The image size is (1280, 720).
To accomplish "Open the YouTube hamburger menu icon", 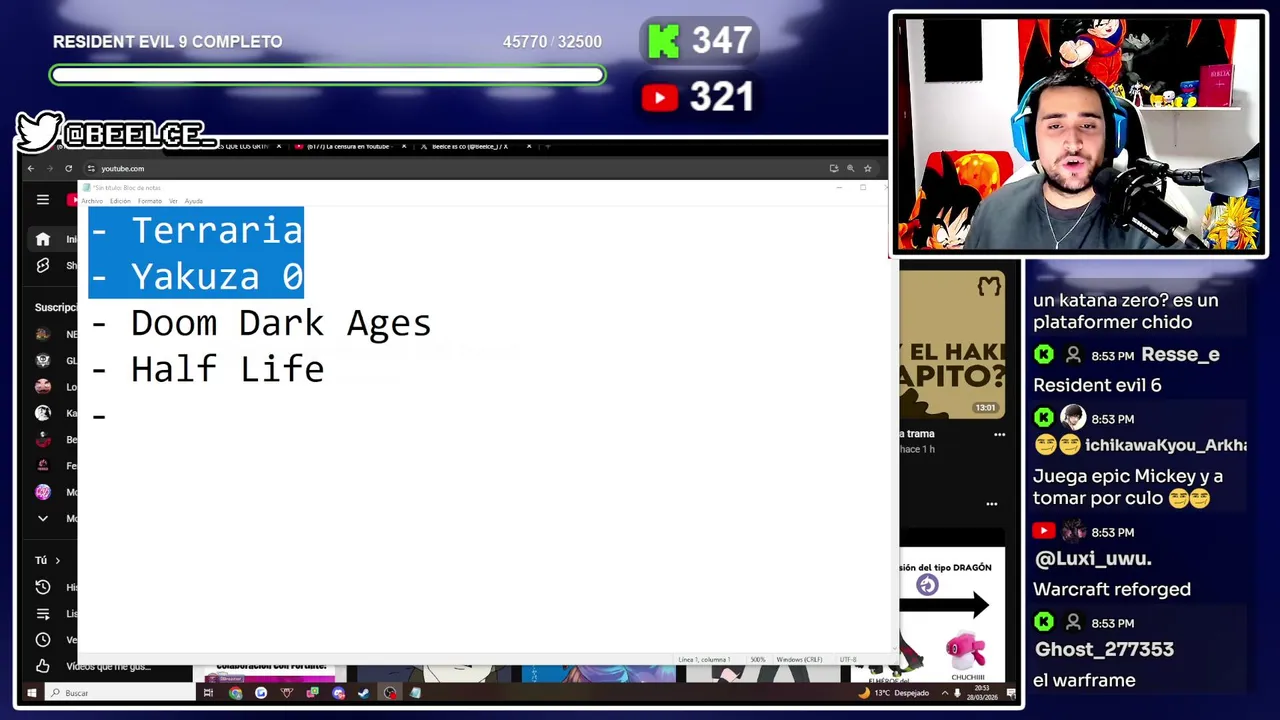I will coord(43,200).
